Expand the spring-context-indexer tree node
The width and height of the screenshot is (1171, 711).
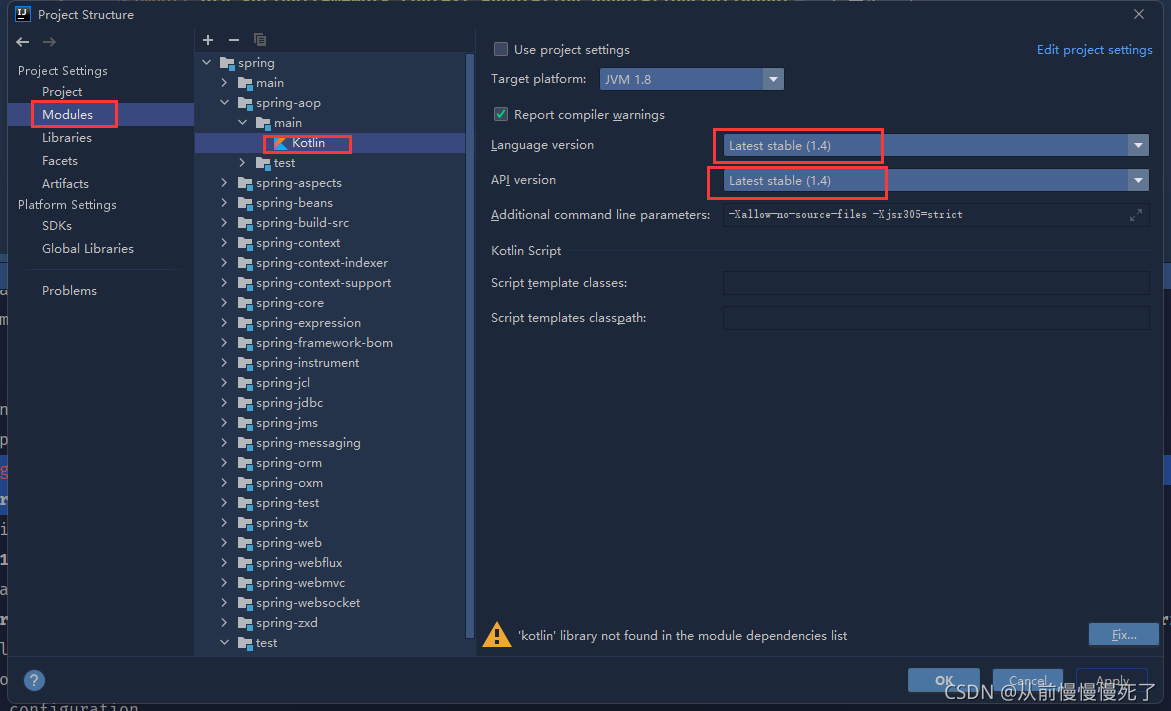(x=225, y=263)
